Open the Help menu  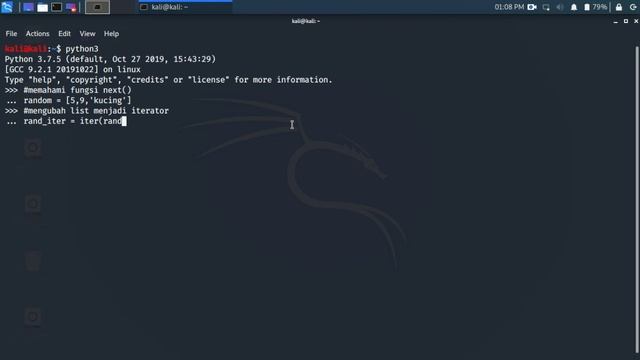tap(111, 33)
